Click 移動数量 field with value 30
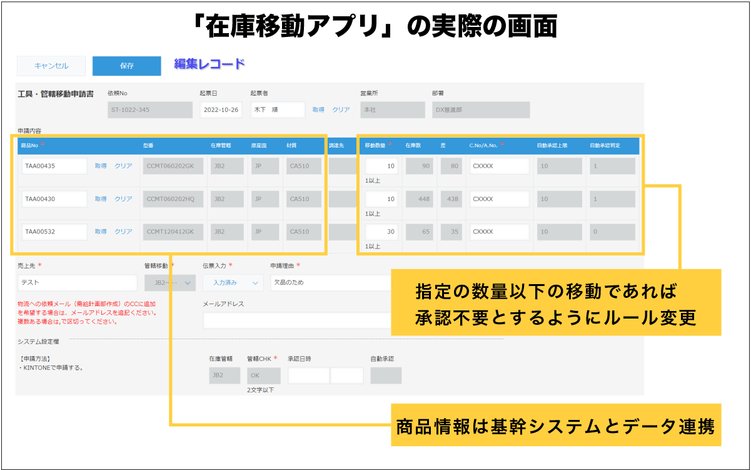 point(381,232)
